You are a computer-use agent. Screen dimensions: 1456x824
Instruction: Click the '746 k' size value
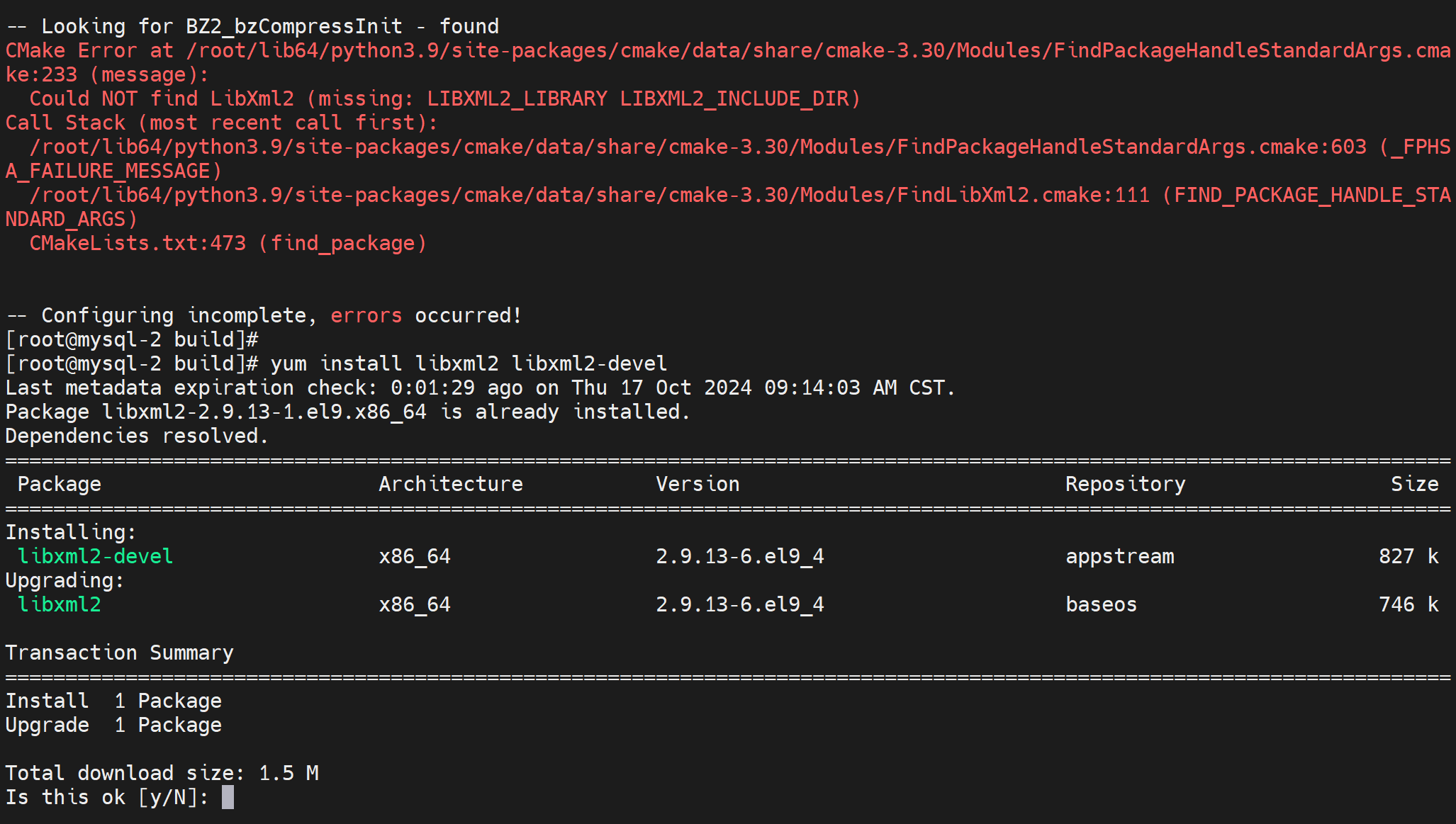click(x=1409, y=604)
